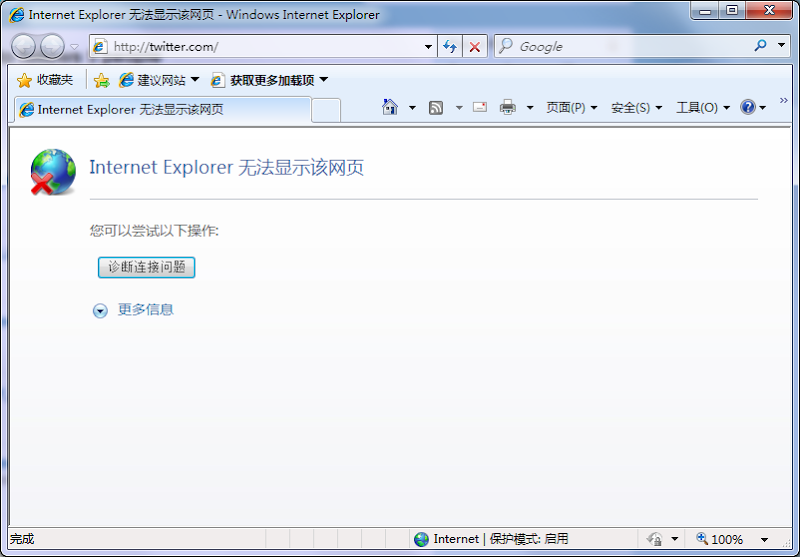
Task: Go back with the Back arrow button
Action: 23,47
